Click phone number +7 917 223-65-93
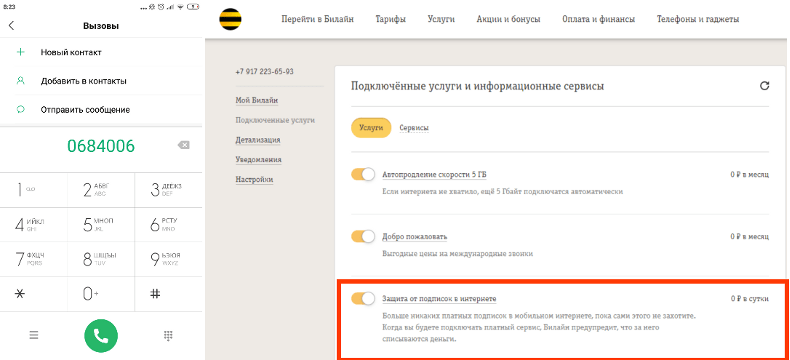Viewport: 790px width, 360px height. click(x=264, y=71)
